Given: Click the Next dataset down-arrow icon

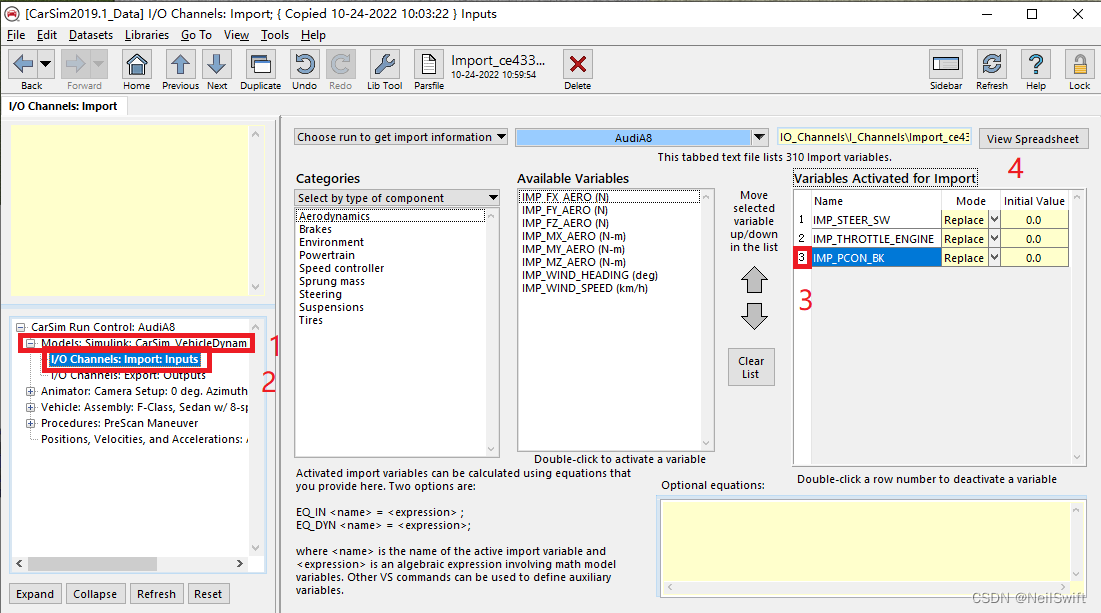Looking at the screenshot, I should pos(217,65).
